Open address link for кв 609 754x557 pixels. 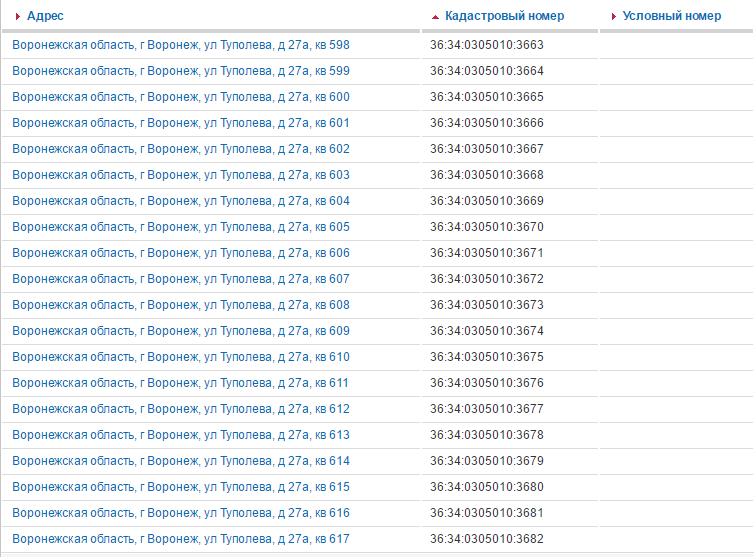(181, 331)
